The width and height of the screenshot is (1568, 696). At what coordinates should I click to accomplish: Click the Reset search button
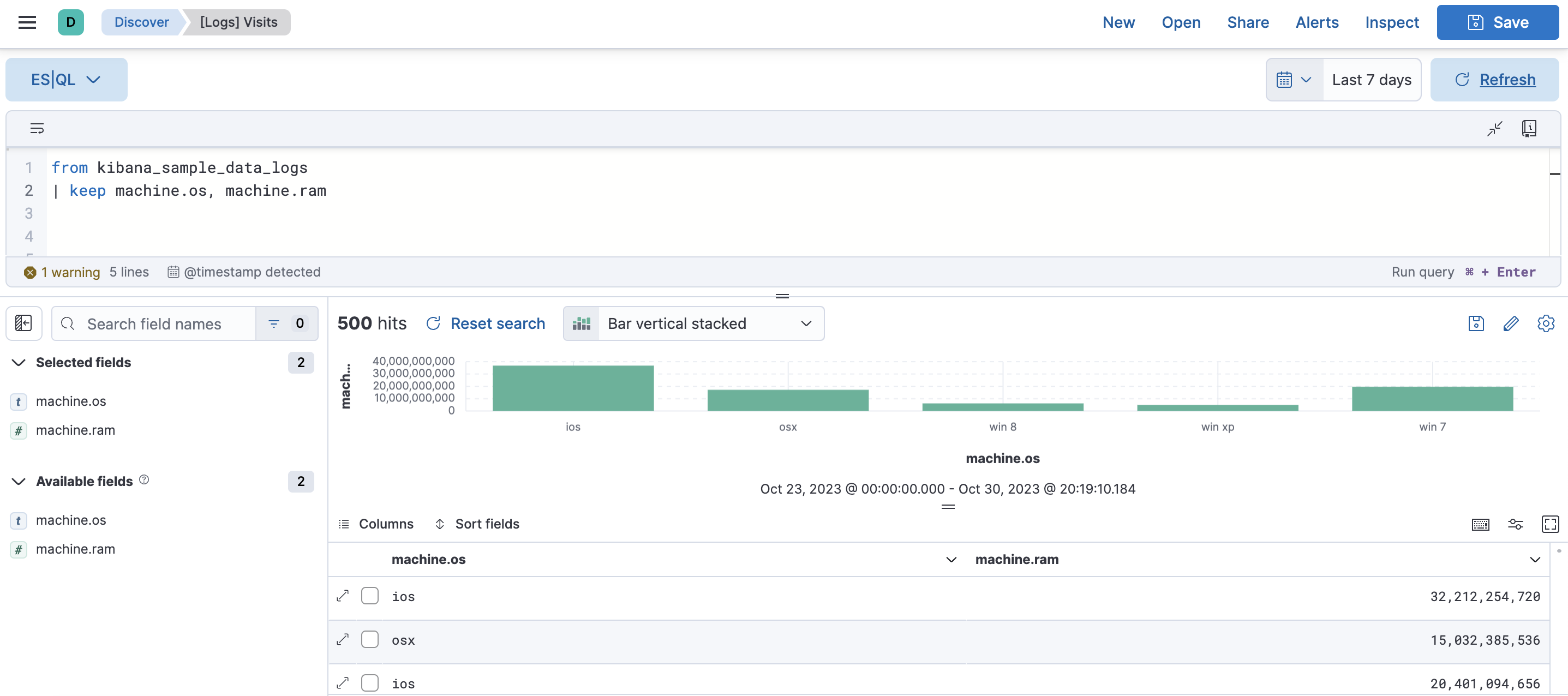(x=498, y=323)
